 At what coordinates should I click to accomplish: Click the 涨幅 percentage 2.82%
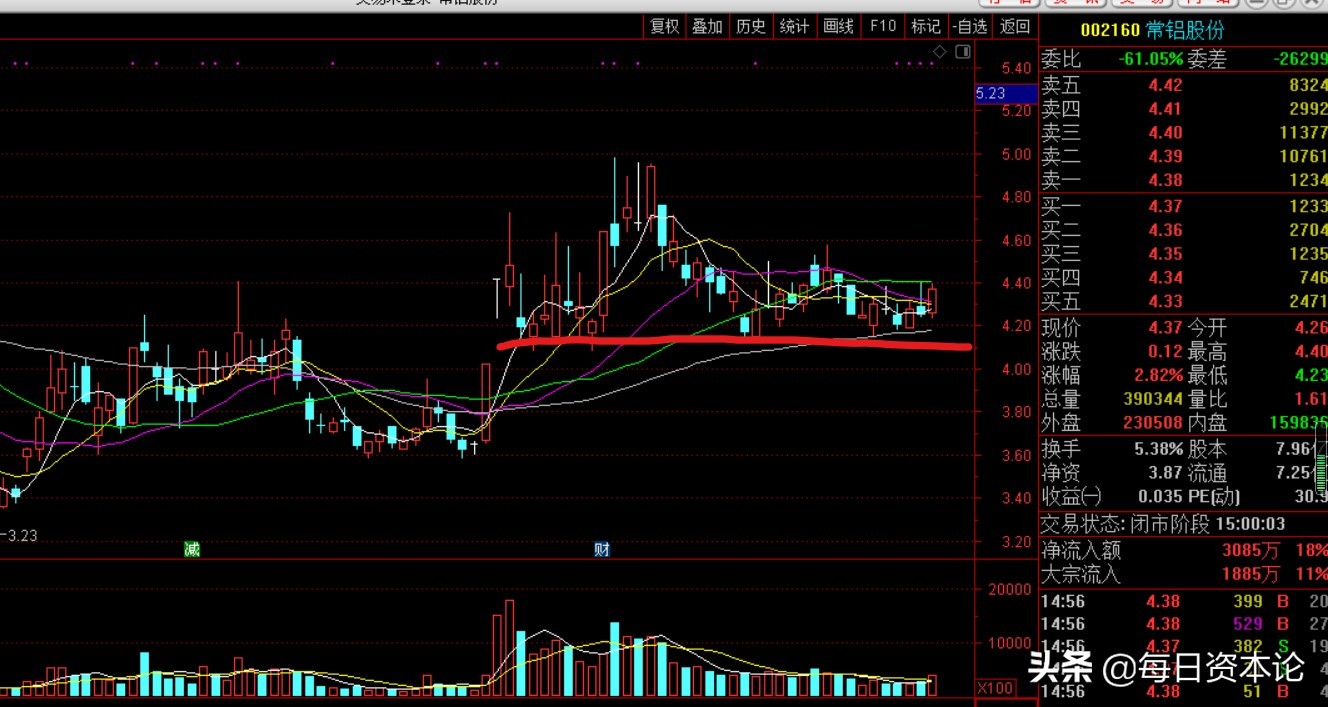(1159, 376)
